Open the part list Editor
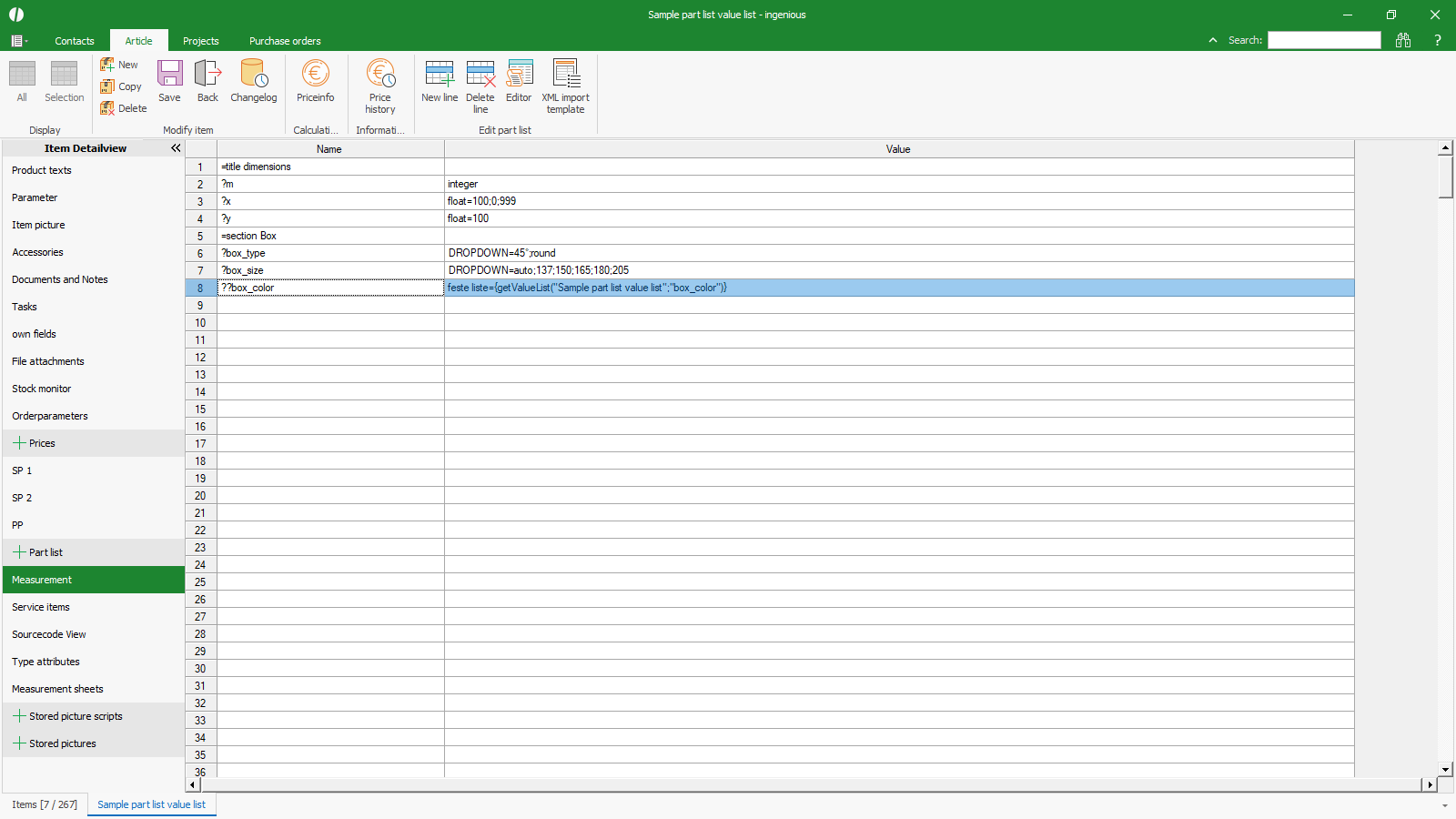The image size is (1456, 819). [519, 80]
